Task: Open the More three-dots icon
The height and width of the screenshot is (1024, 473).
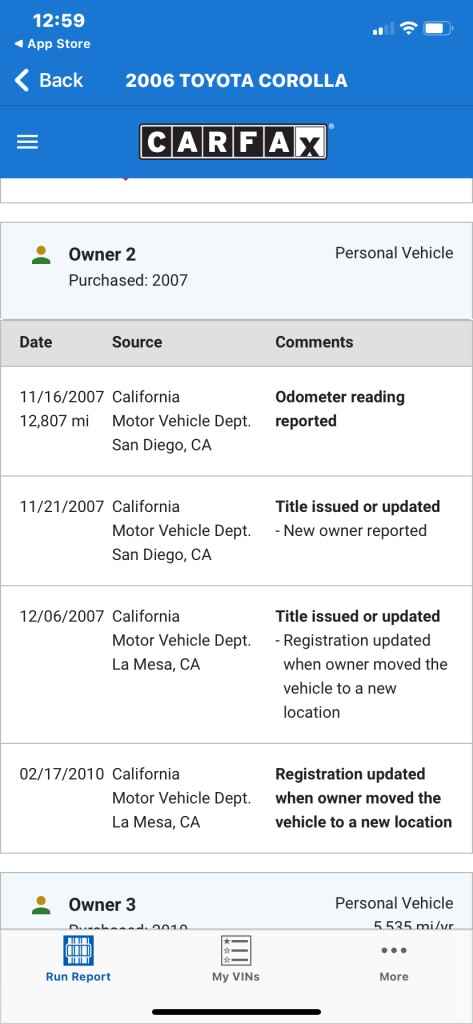Action: point(394,950)
